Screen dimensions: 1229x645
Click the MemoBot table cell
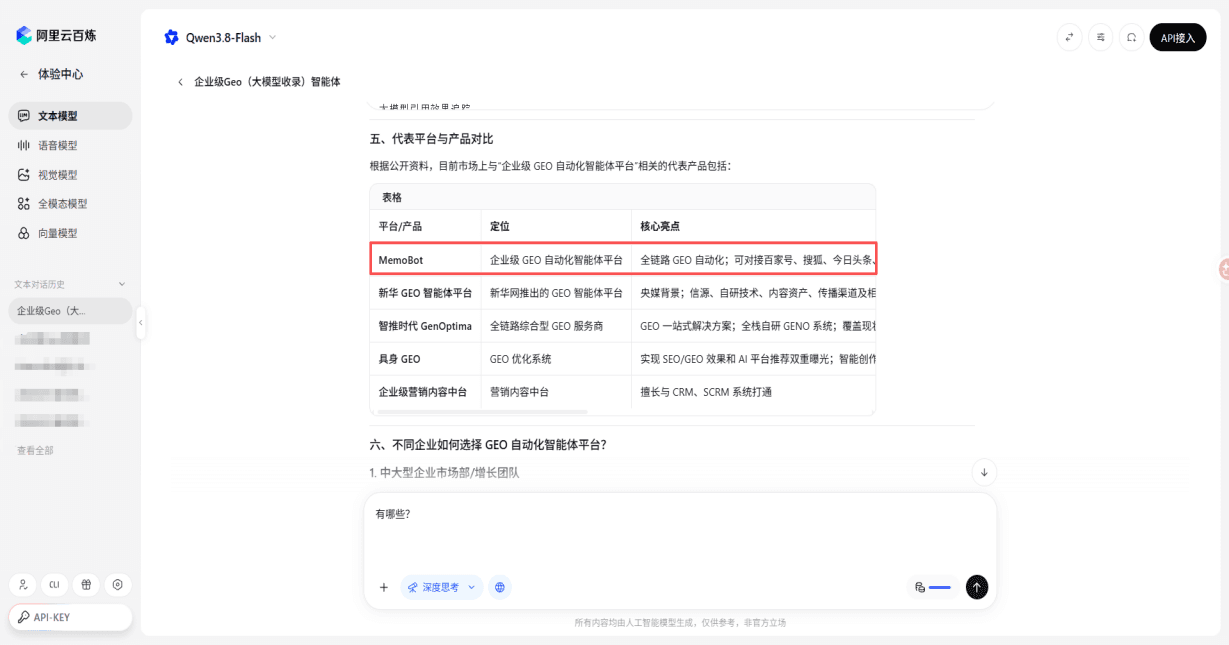(x=425, y=260)
